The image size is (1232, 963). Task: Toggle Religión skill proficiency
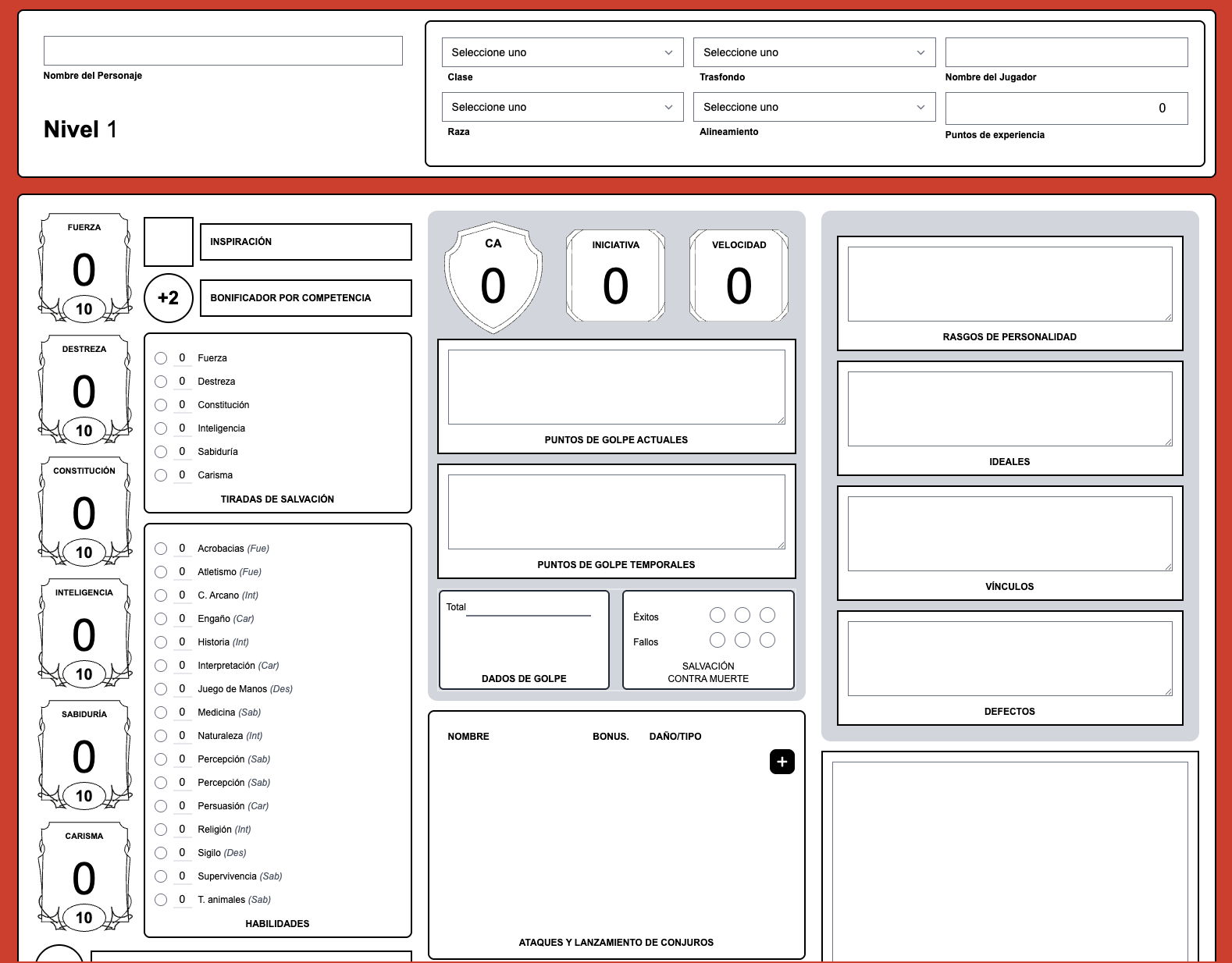point(161,830)
